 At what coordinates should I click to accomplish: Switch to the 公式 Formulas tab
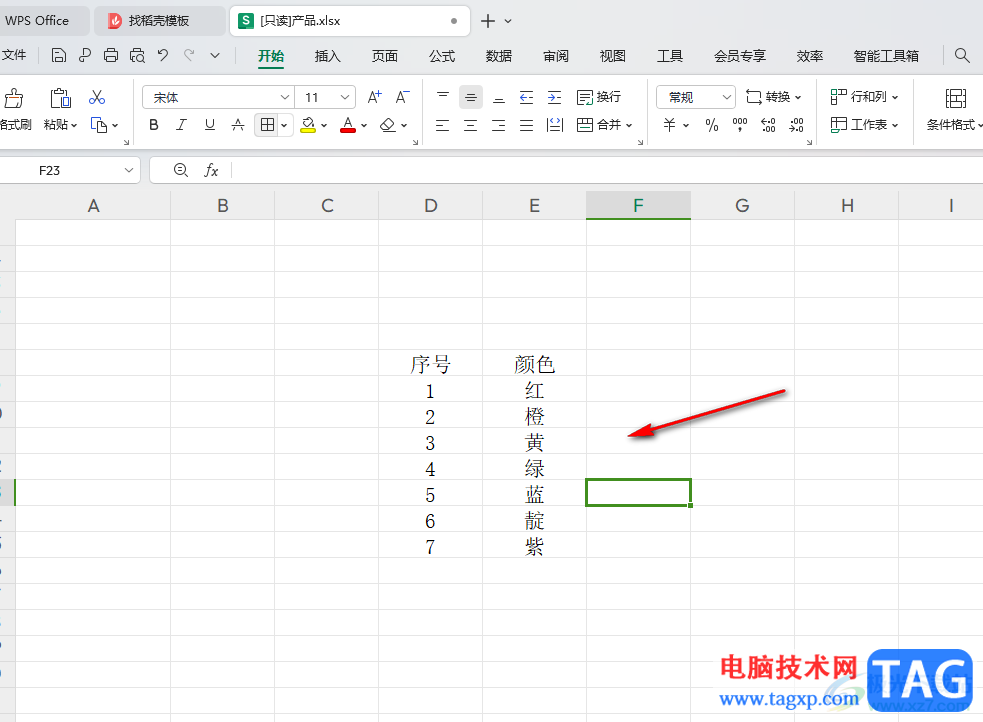click(x=442, y=56)
